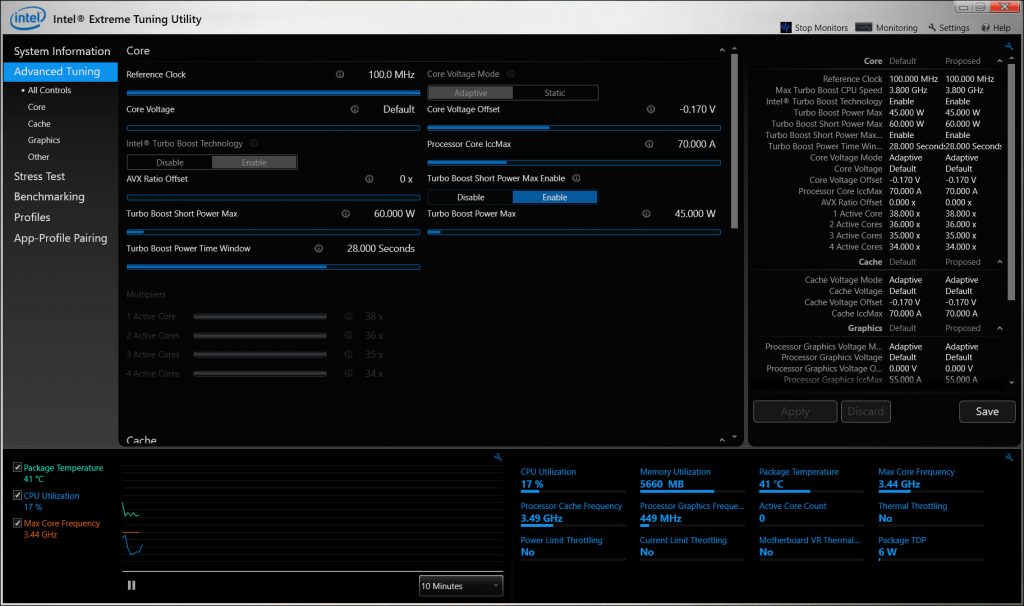The image size is (1024, 606).
Task: Click Core Voltage Mode info icon
Action: [511, 74]
